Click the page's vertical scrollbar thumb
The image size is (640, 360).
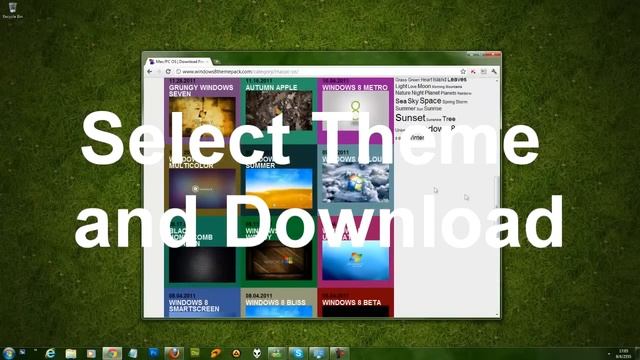[497, 192]
